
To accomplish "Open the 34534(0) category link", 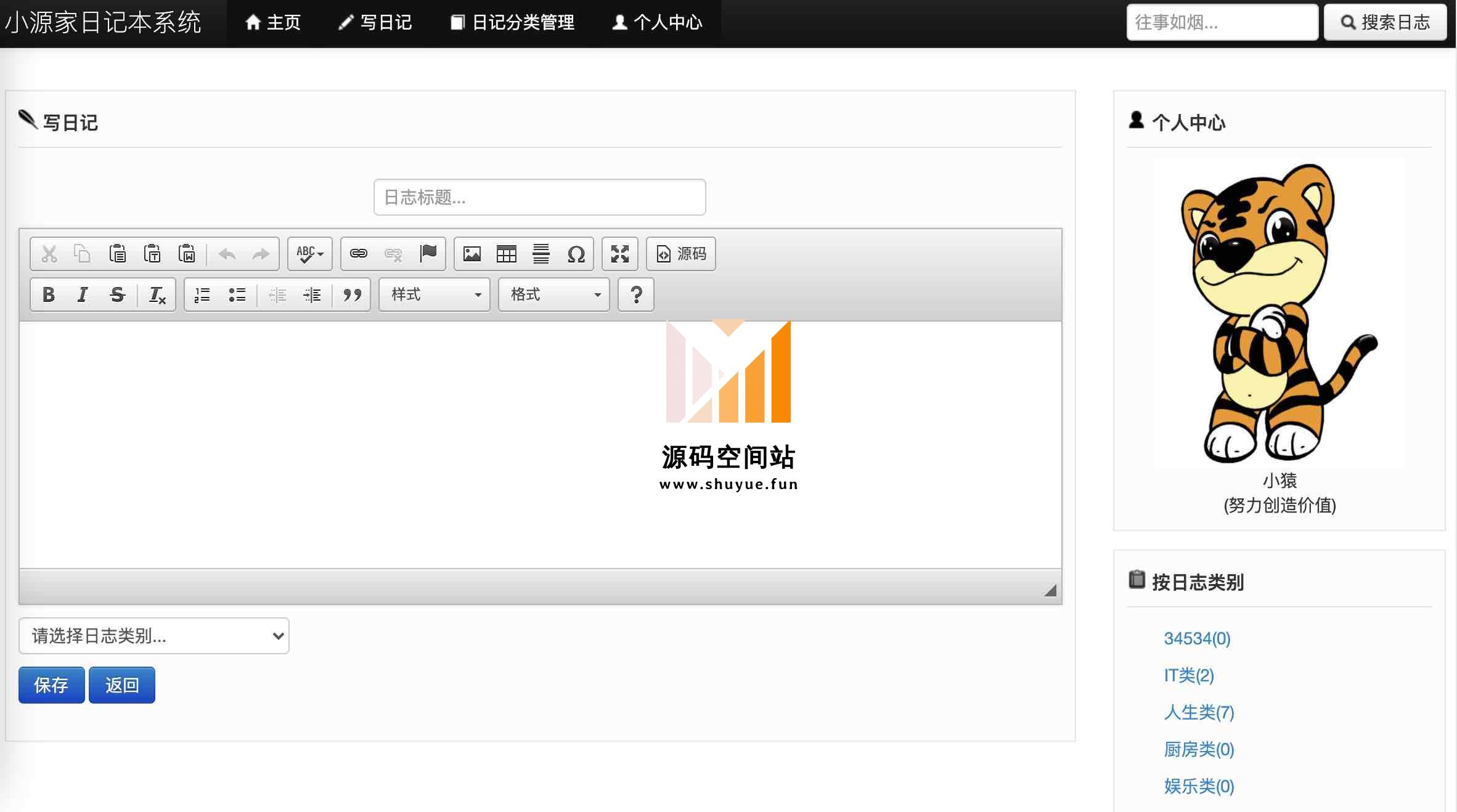I will [x=1197, y=638].
